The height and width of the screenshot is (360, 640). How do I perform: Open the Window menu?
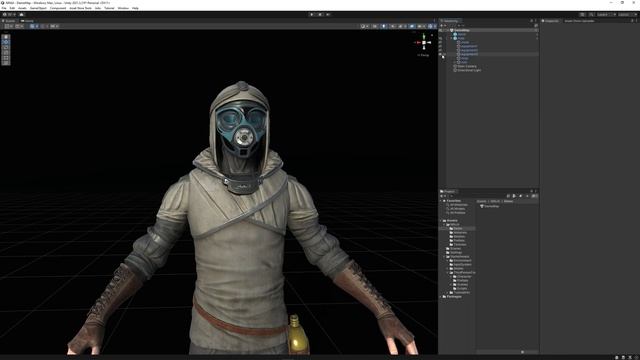[x=123, y=8]
